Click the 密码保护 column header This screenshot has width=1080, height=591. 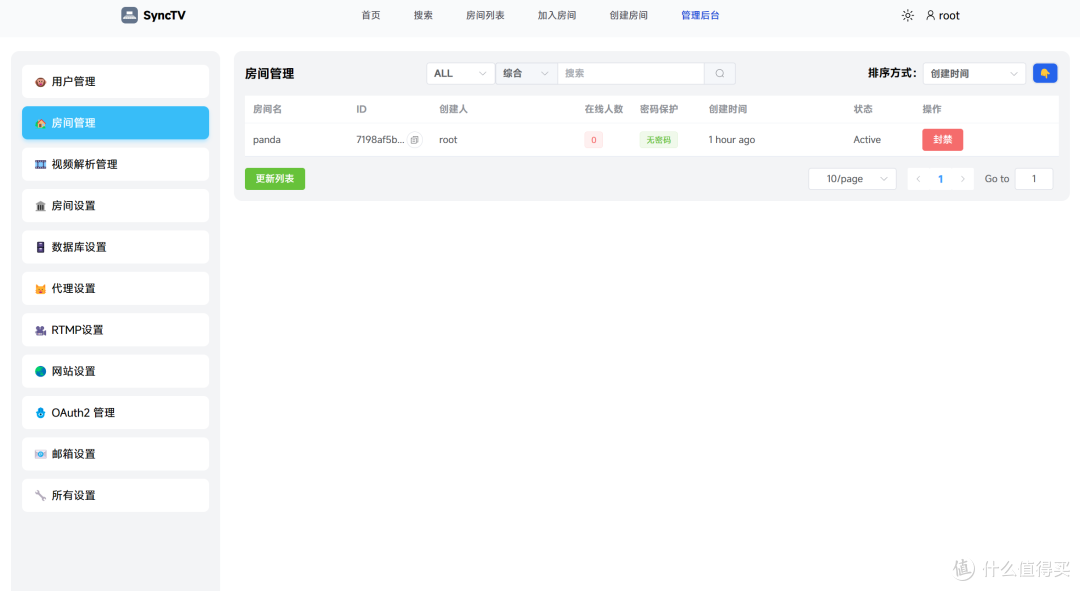tap(658, 109)
